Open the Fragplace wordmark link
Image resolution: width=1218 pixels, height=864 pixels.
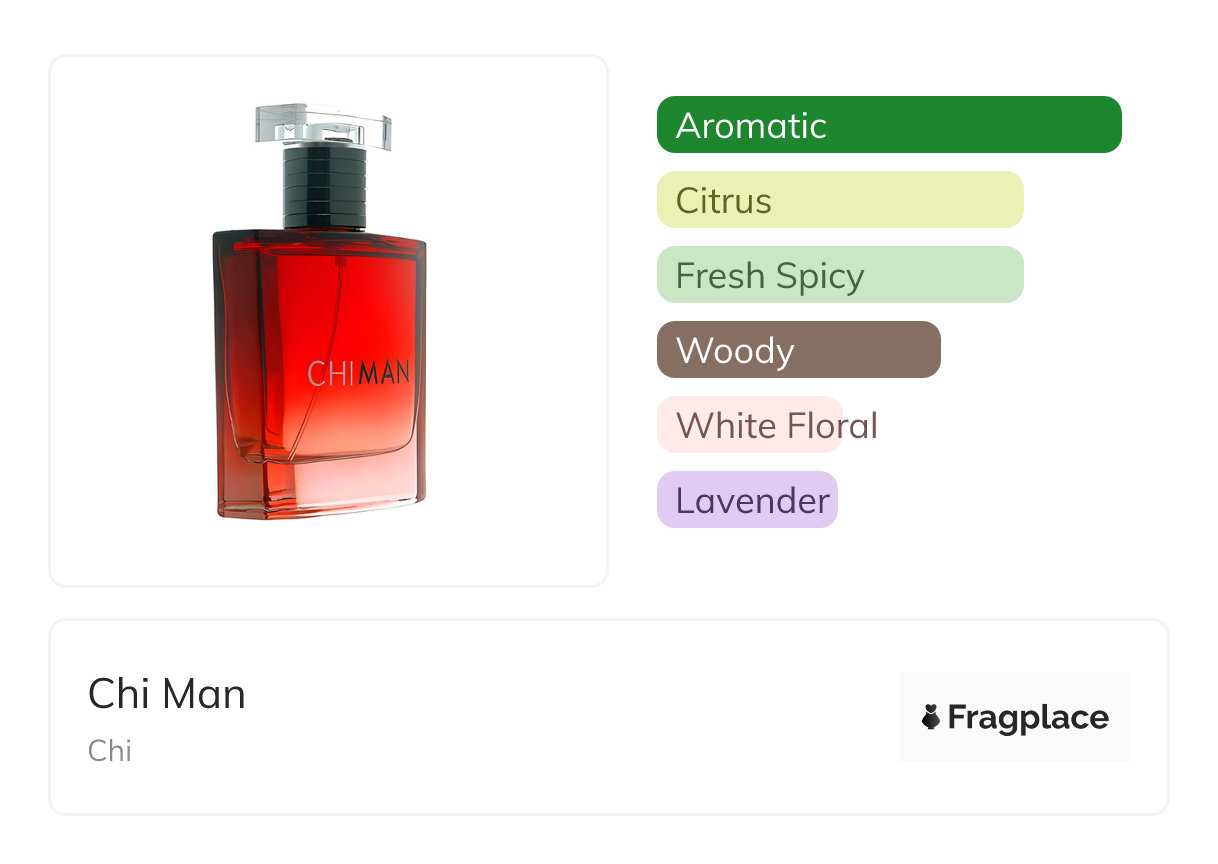[1028, 717]
